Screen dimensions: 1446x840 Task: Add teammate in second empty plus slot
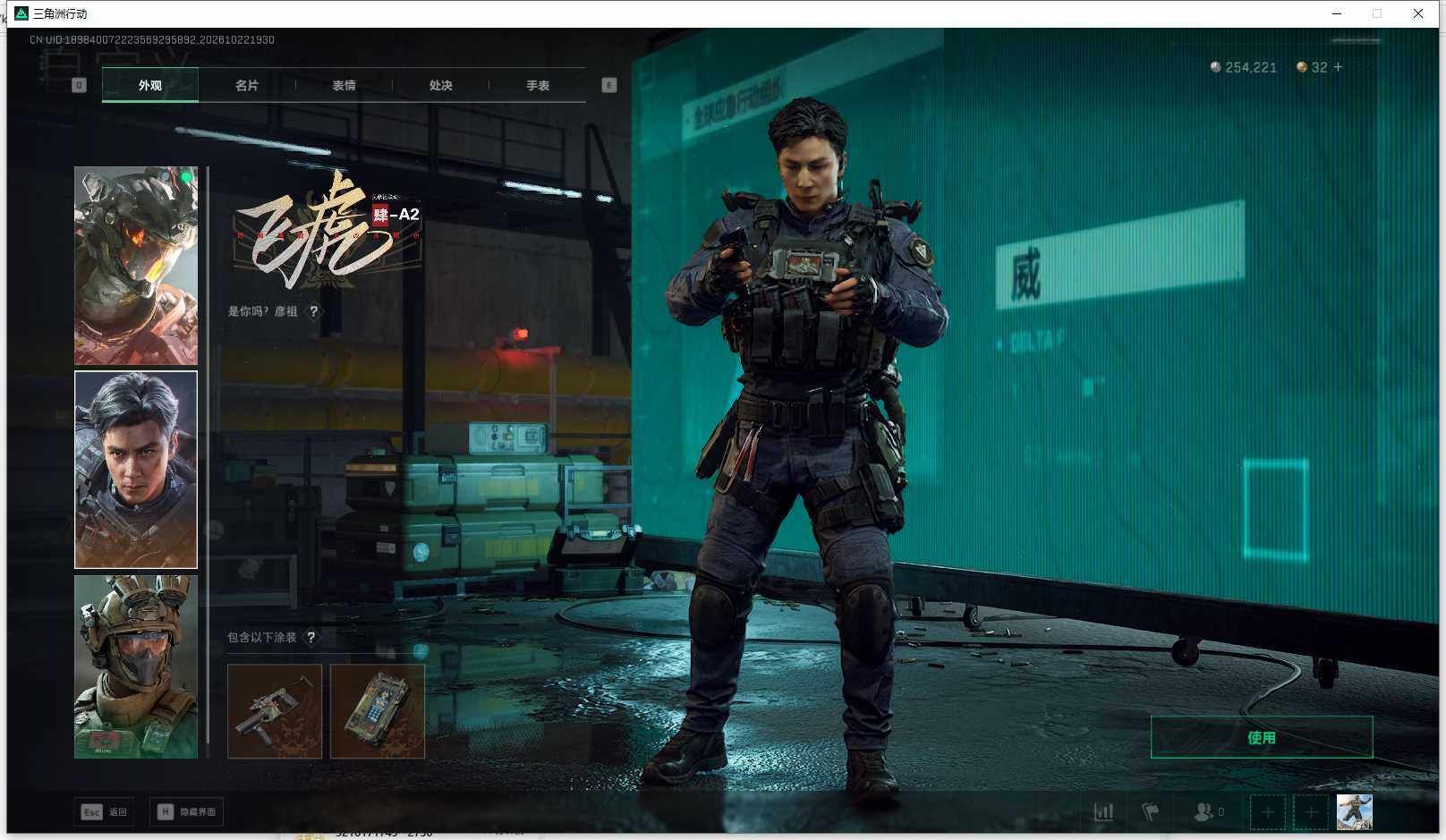1311,812
